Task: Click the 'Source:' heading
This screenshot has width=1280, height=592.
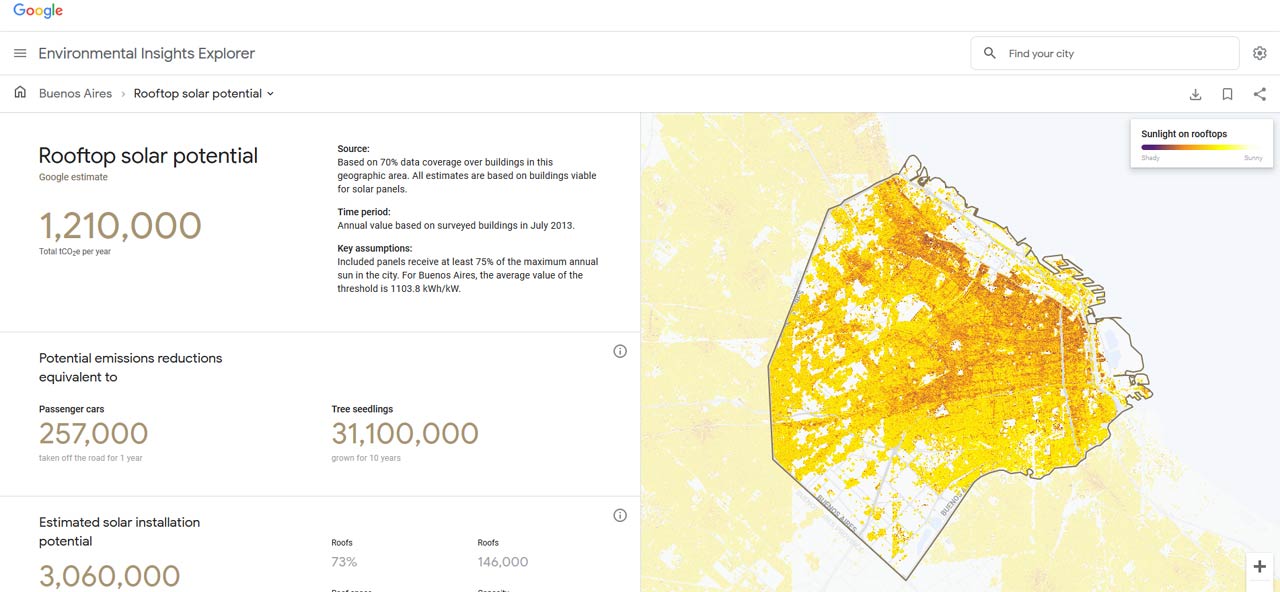Action: coord(353,149)
